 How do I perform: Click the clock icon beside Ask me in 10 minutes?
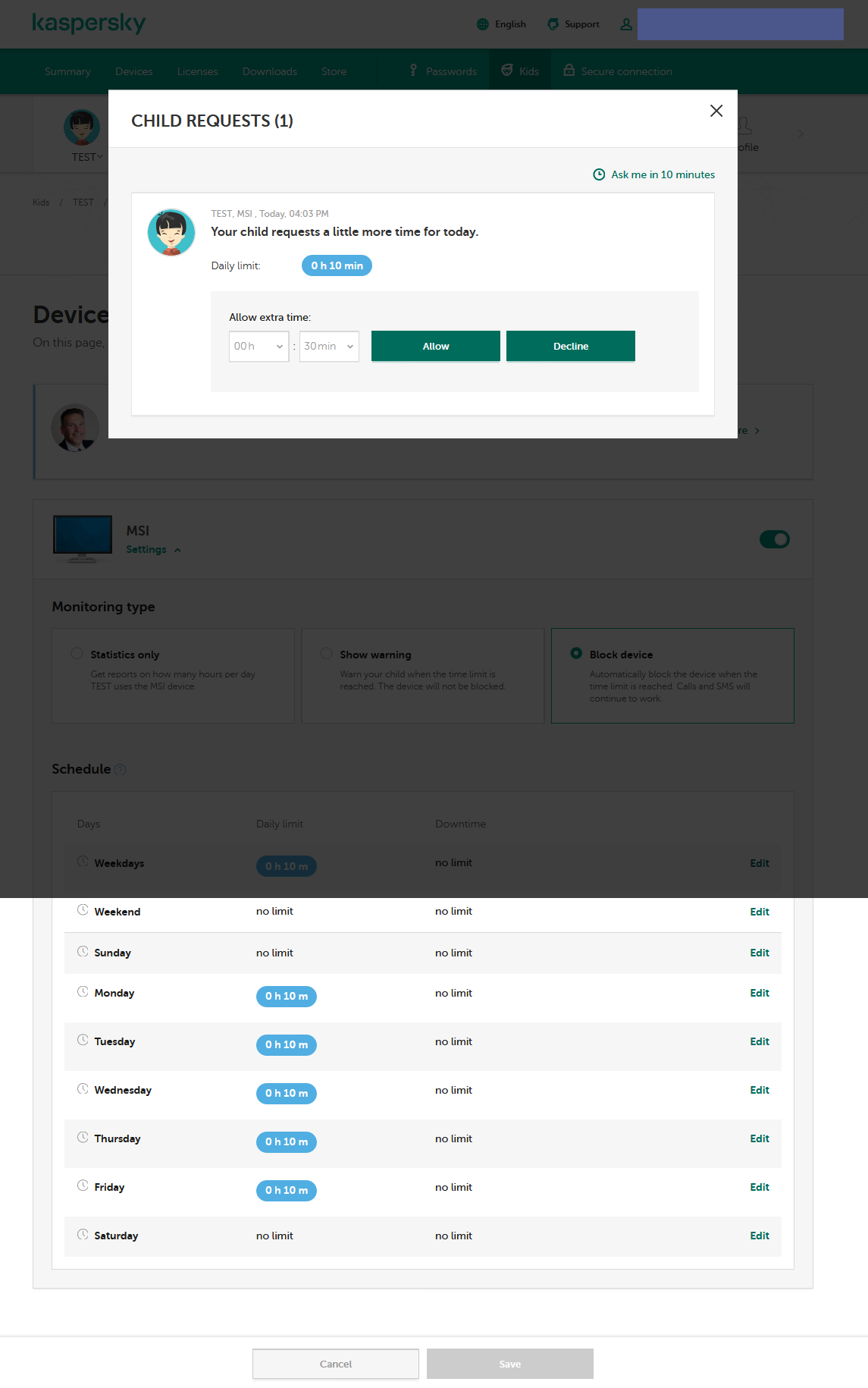tap(599, 174)
